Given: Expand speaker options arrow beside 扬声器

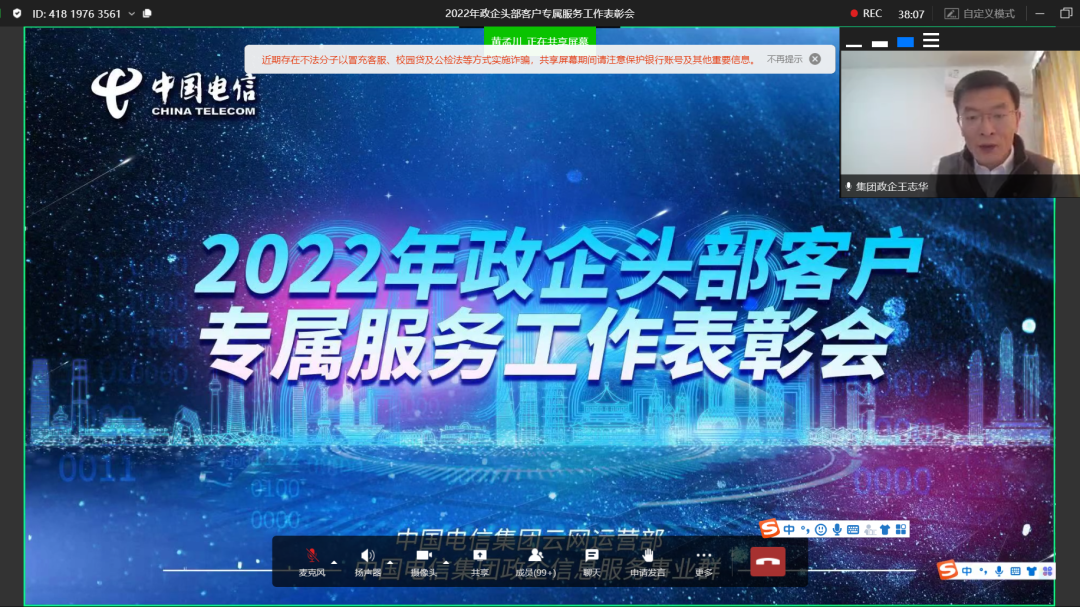Looking at the screenshot, I should (390, 562).
